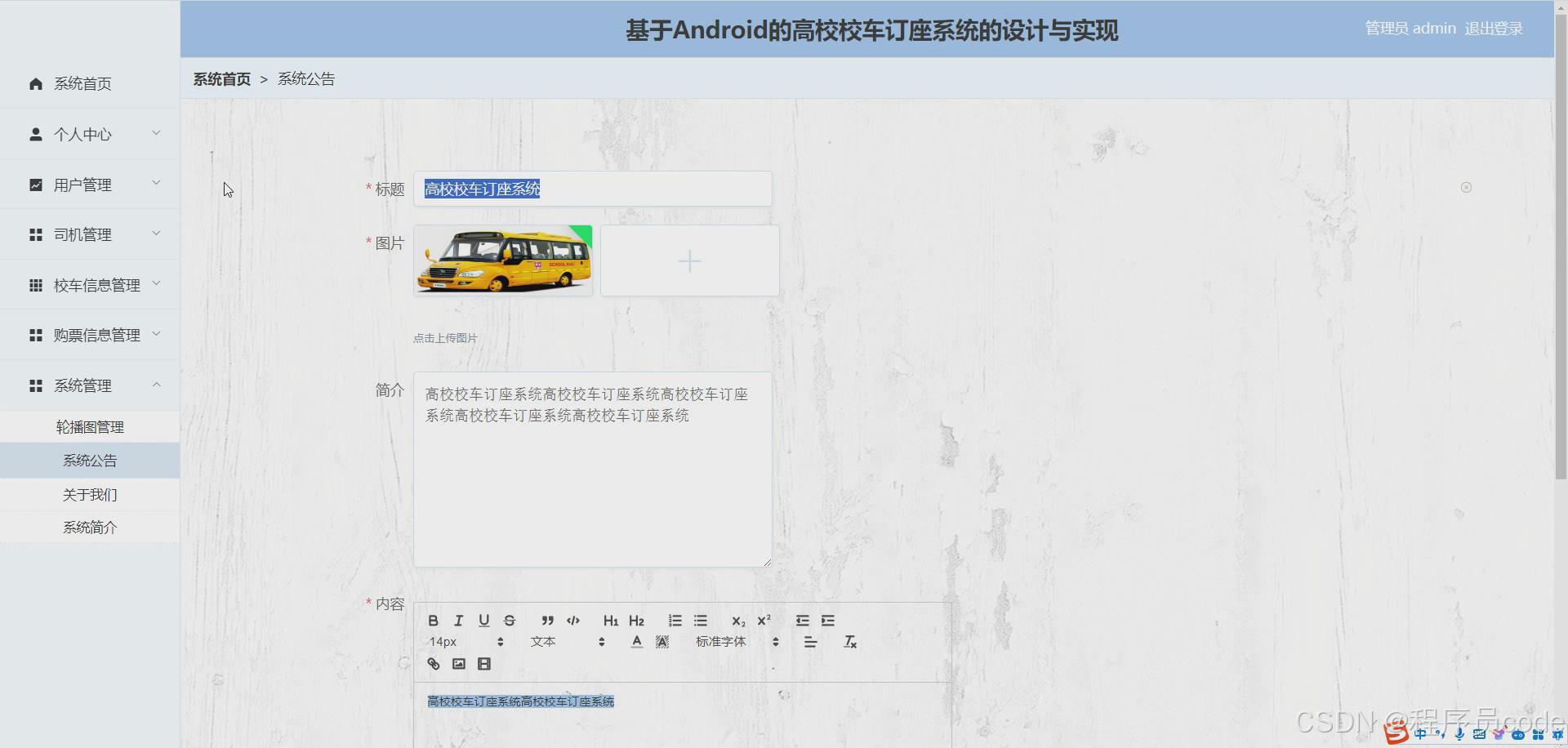This screenshot has width=1568, height=748.
Task: Click the plus box to upload image
Action: 690,260
